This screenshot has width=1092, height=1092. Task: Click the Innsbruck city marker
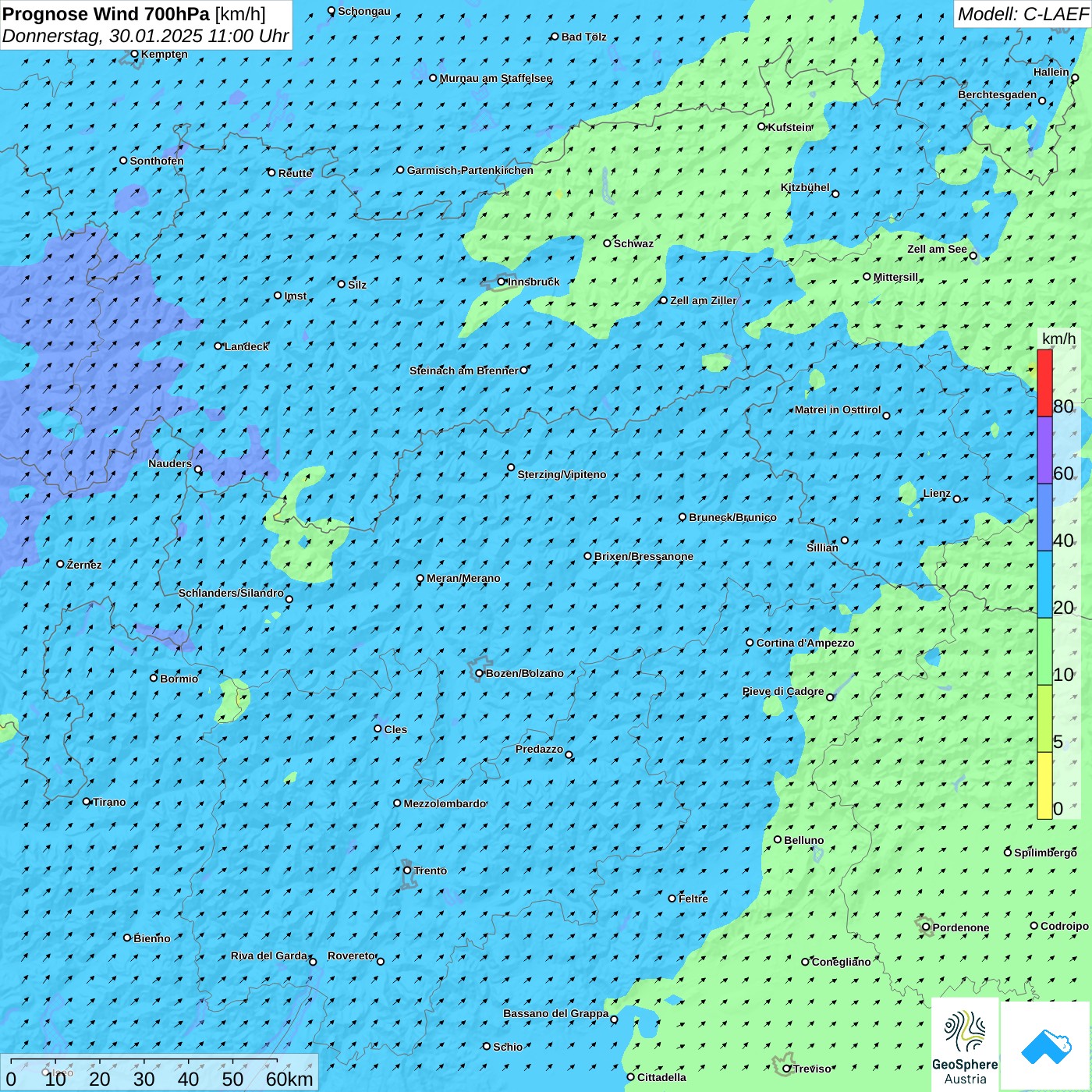pyautogui.click(x=502, y=282)
